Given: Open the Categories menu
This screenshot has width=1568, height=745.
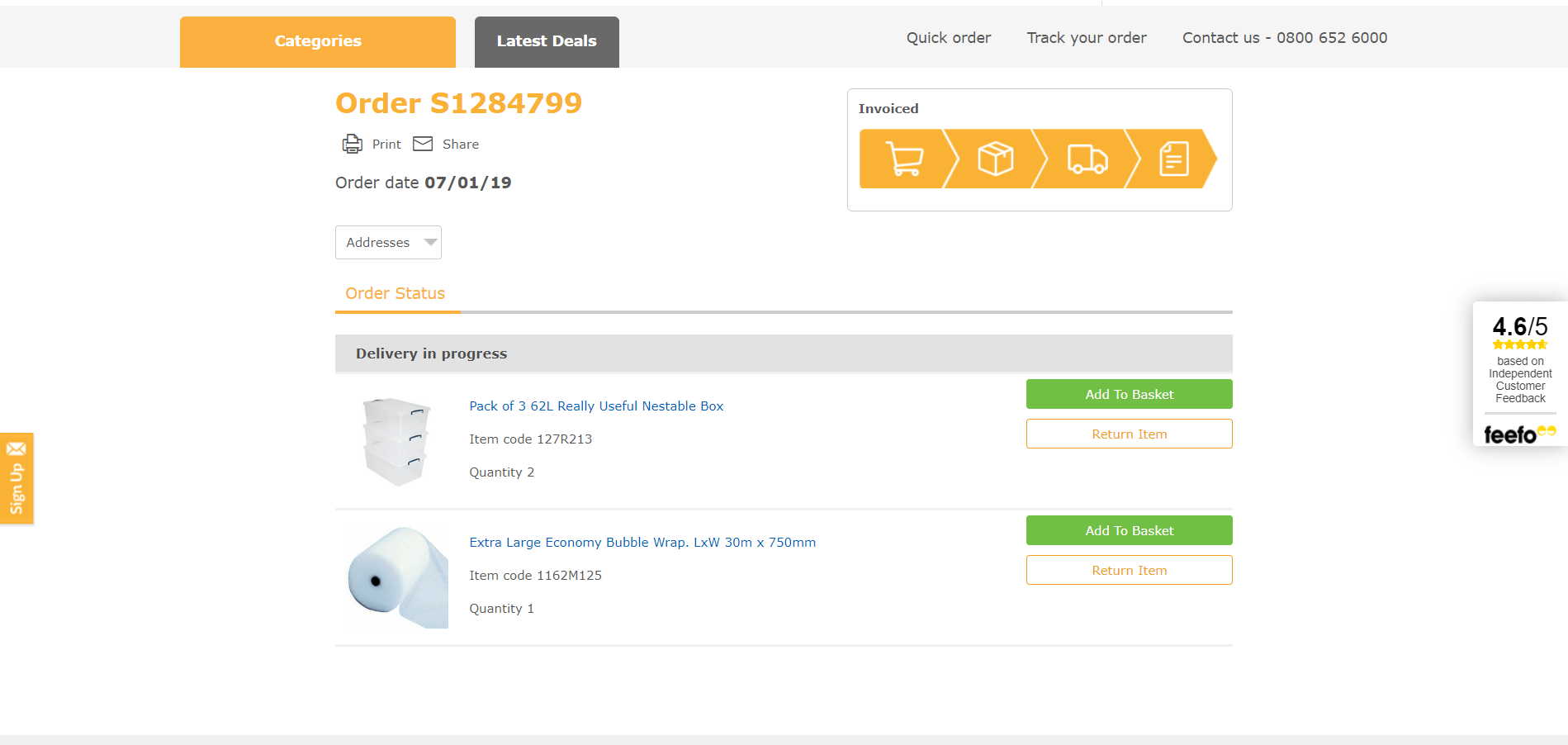Looking at the screenshot, I should [x=318, y=41].
